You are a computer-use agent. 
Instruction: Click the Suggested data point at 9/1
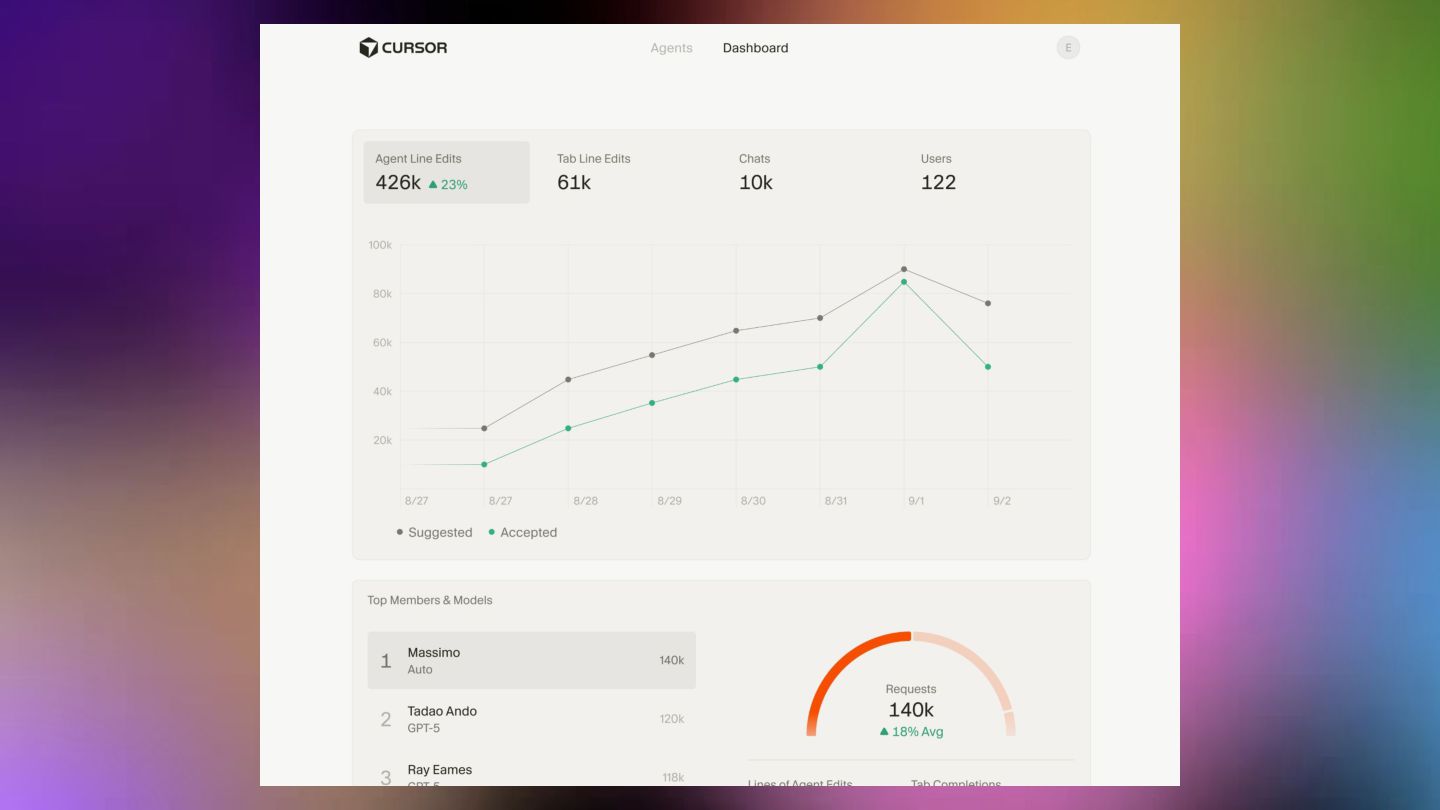pyautogui.click(x=904, y=269)
